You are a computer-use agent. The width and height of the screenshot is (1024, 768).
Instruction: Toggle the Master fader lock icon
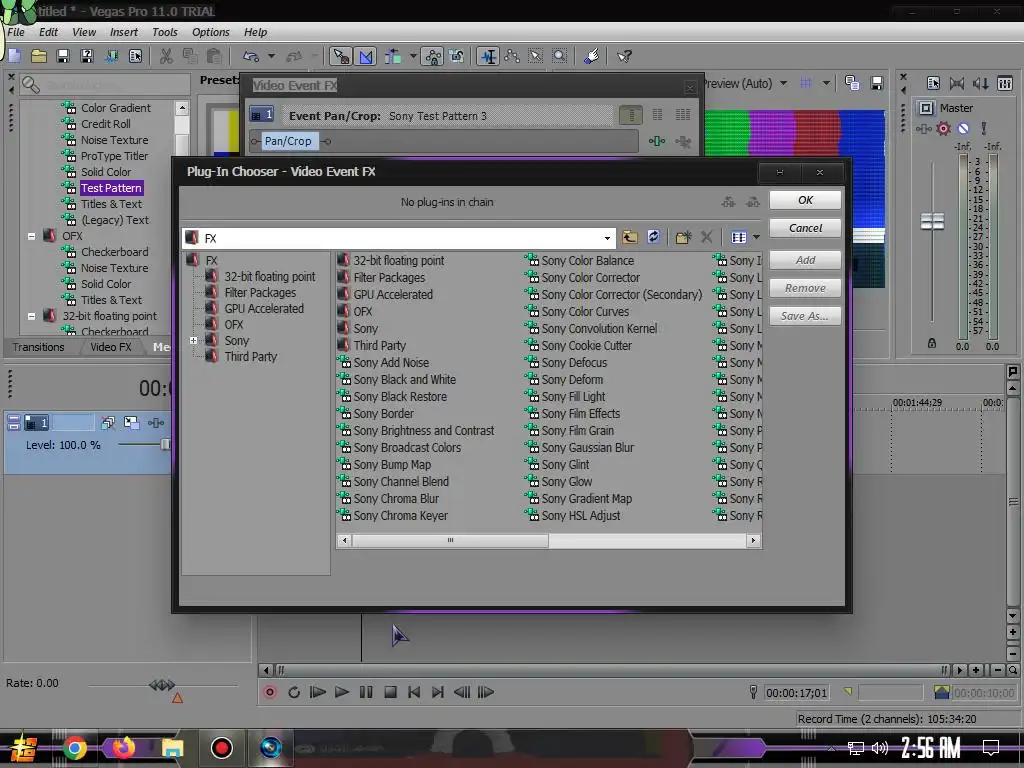point(932,343)
